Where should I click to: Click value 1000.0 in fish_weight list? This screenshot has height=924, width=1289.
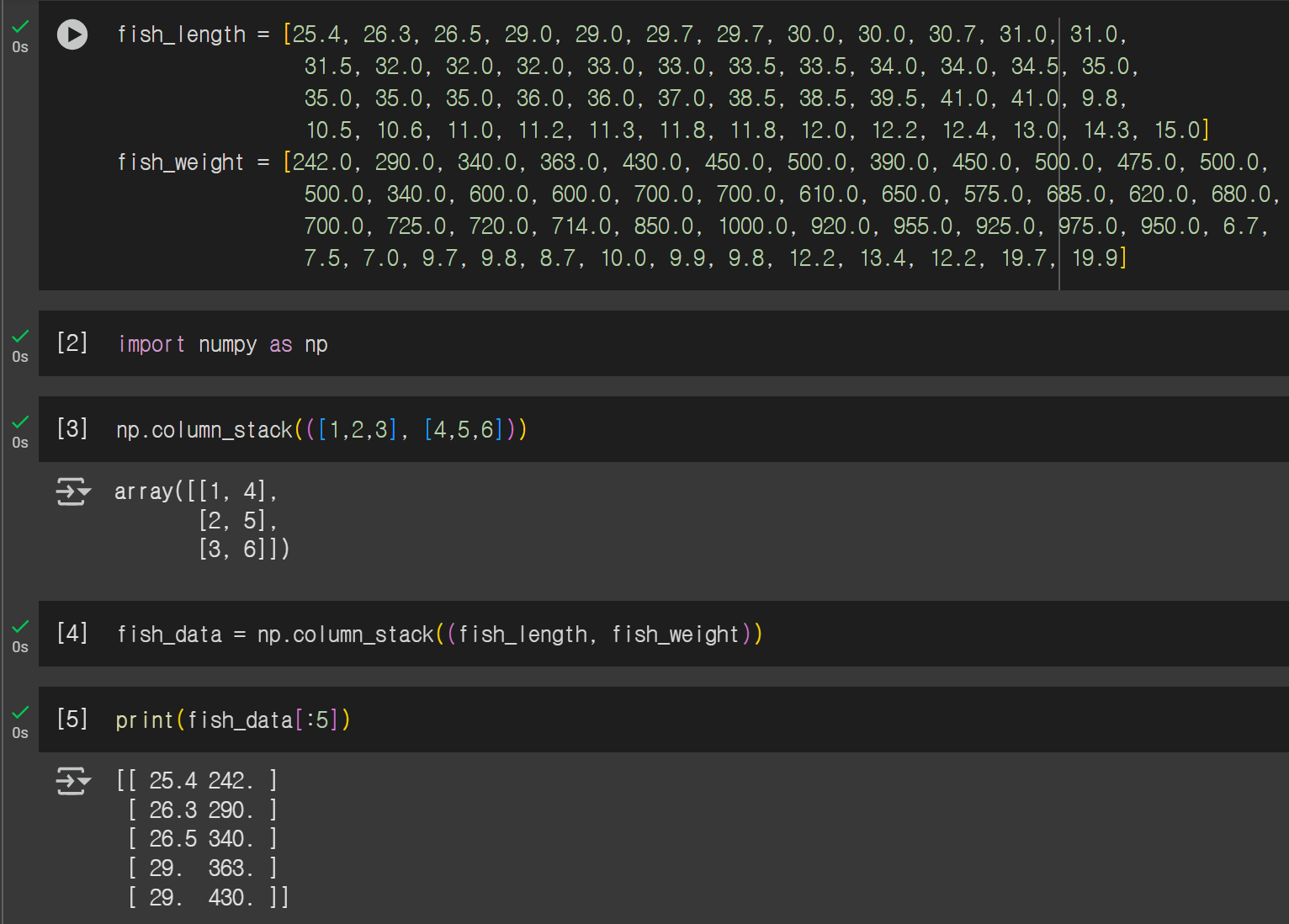[x=753, y=226]
